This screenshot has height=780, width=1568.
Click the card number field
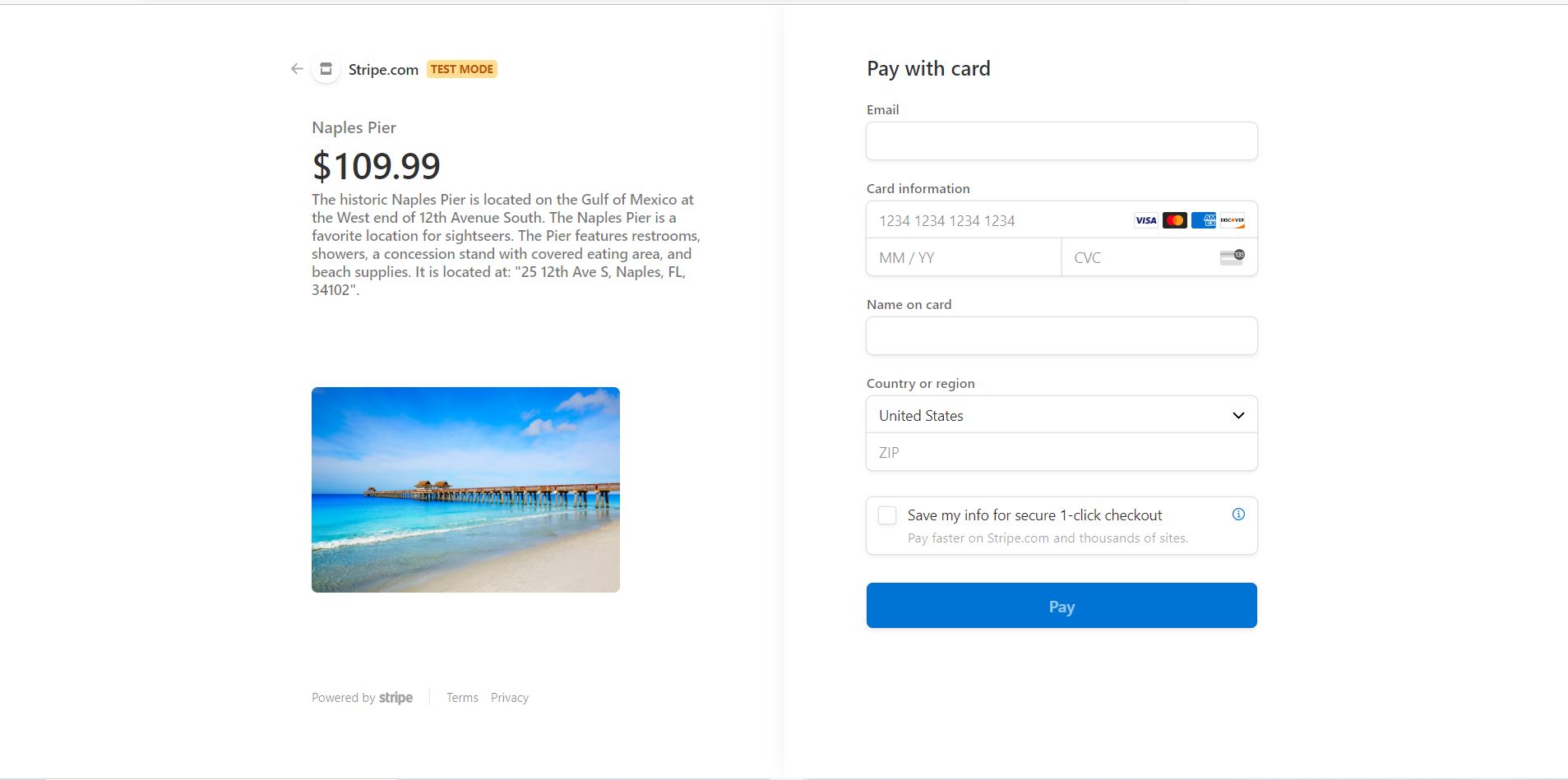click(995, 220)
